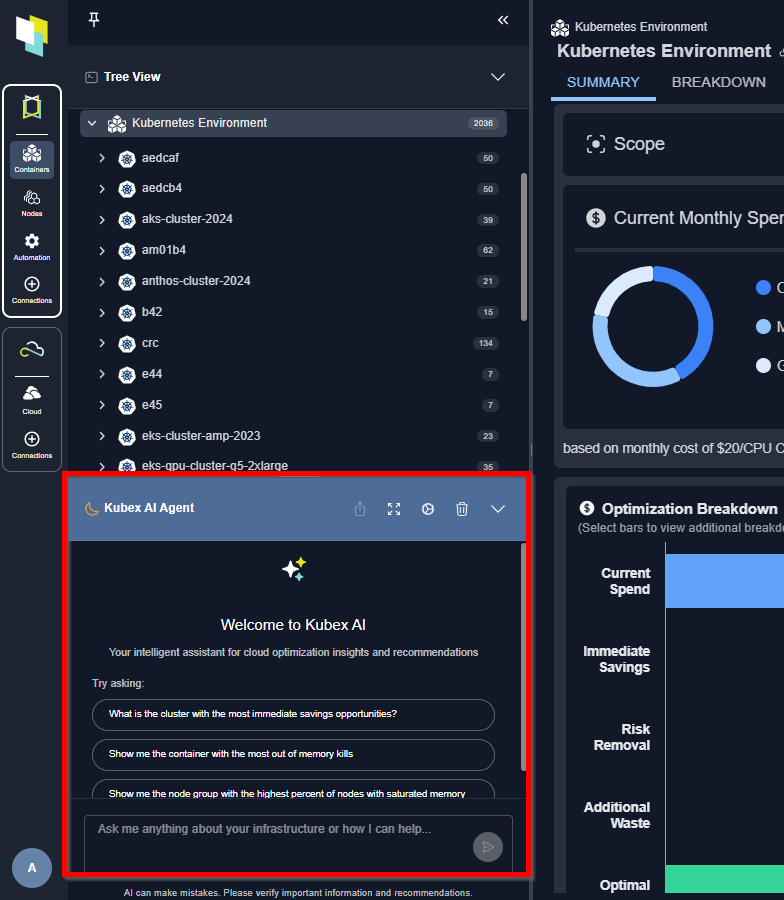784x900 pixels.
Task: Click the Kubernetes Environment breadcrumb
Action: [x=641, y=27]
